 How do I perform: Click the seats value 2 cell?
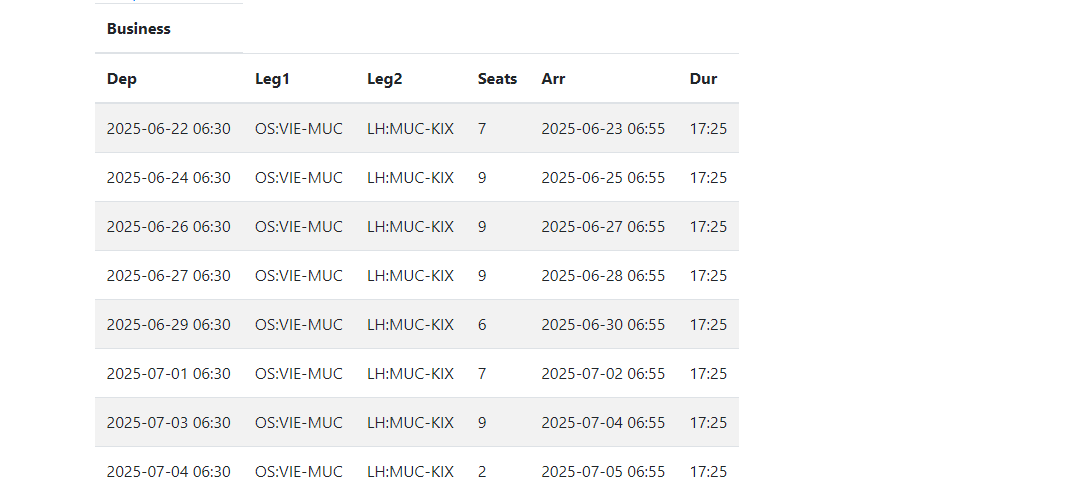click(482, 472)
